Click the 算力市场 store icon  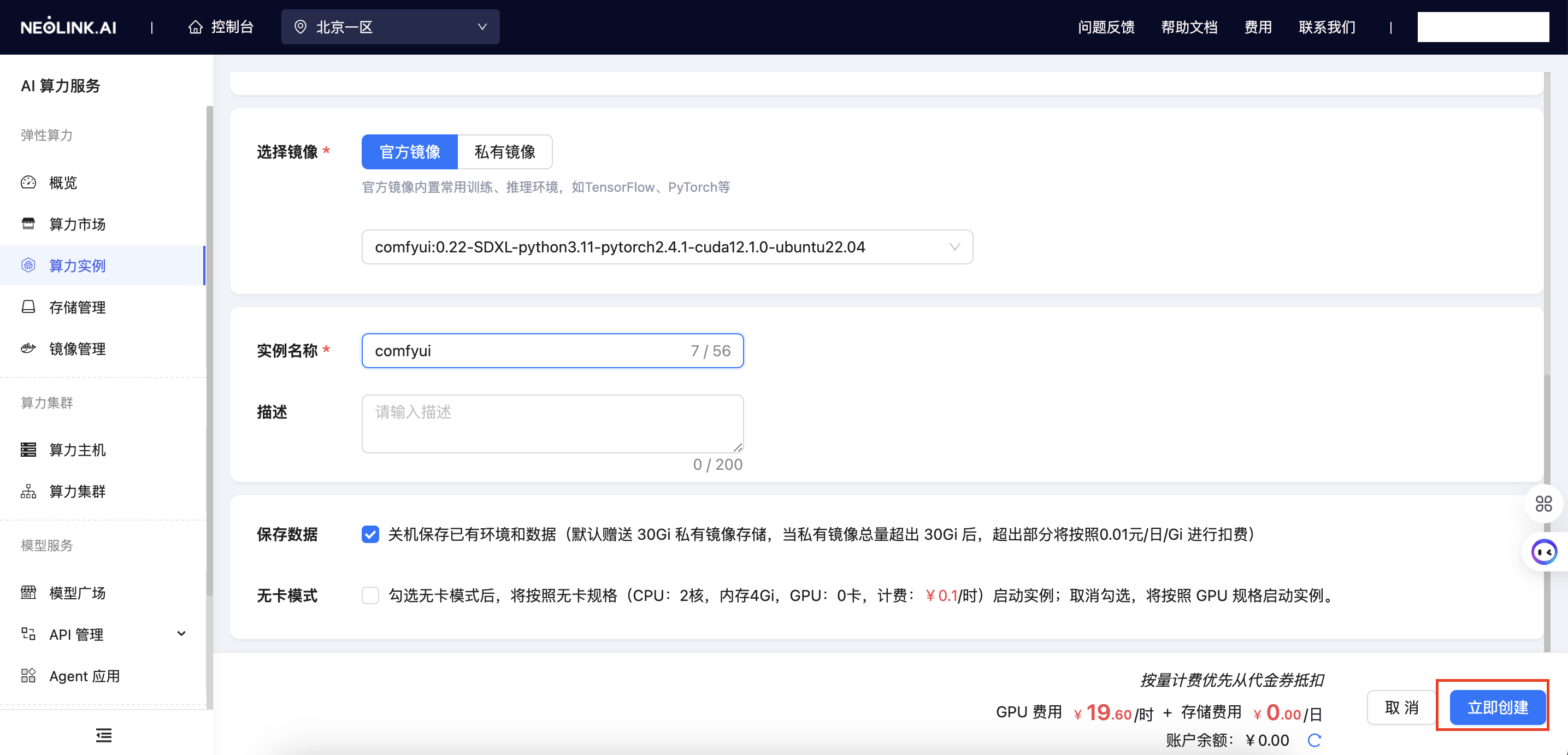[28, 223]
